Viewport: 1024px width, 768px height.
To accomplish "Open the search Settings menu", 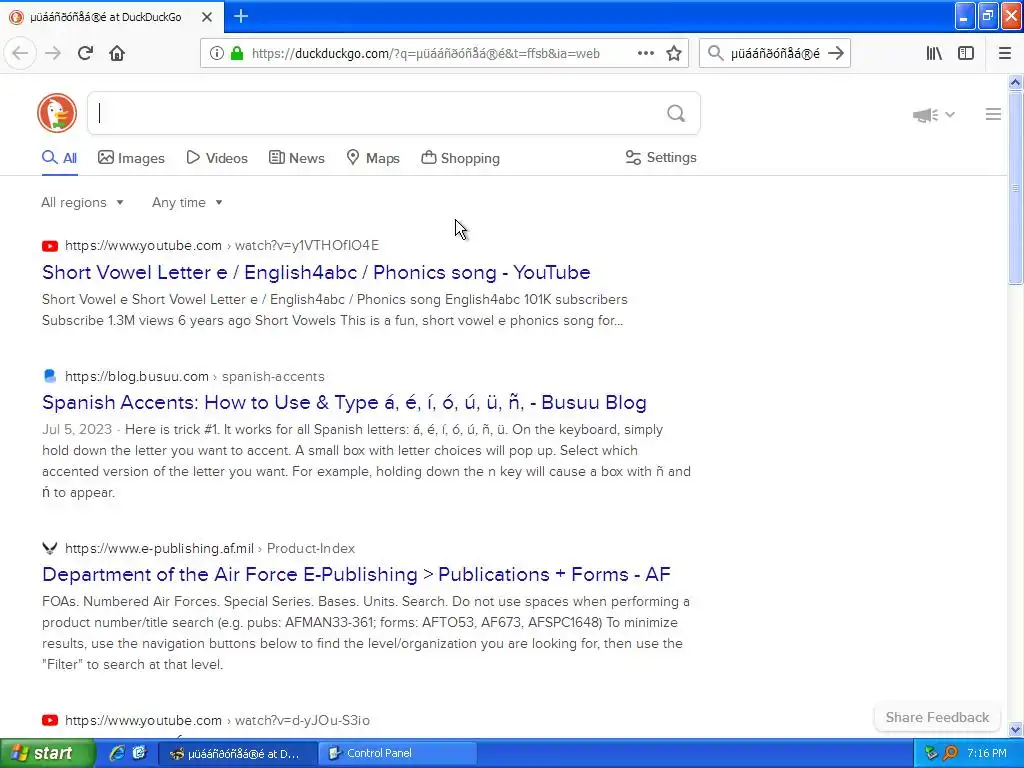I will (x=661, y=157).
